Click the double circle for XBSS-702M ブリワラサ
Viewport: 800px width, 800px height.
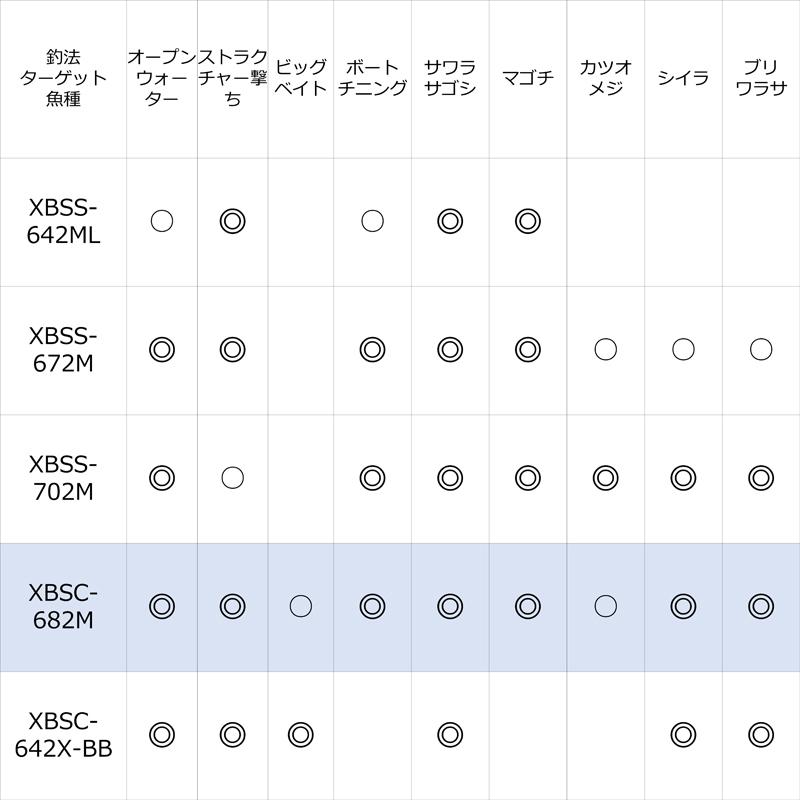click(x=761, y=477)
